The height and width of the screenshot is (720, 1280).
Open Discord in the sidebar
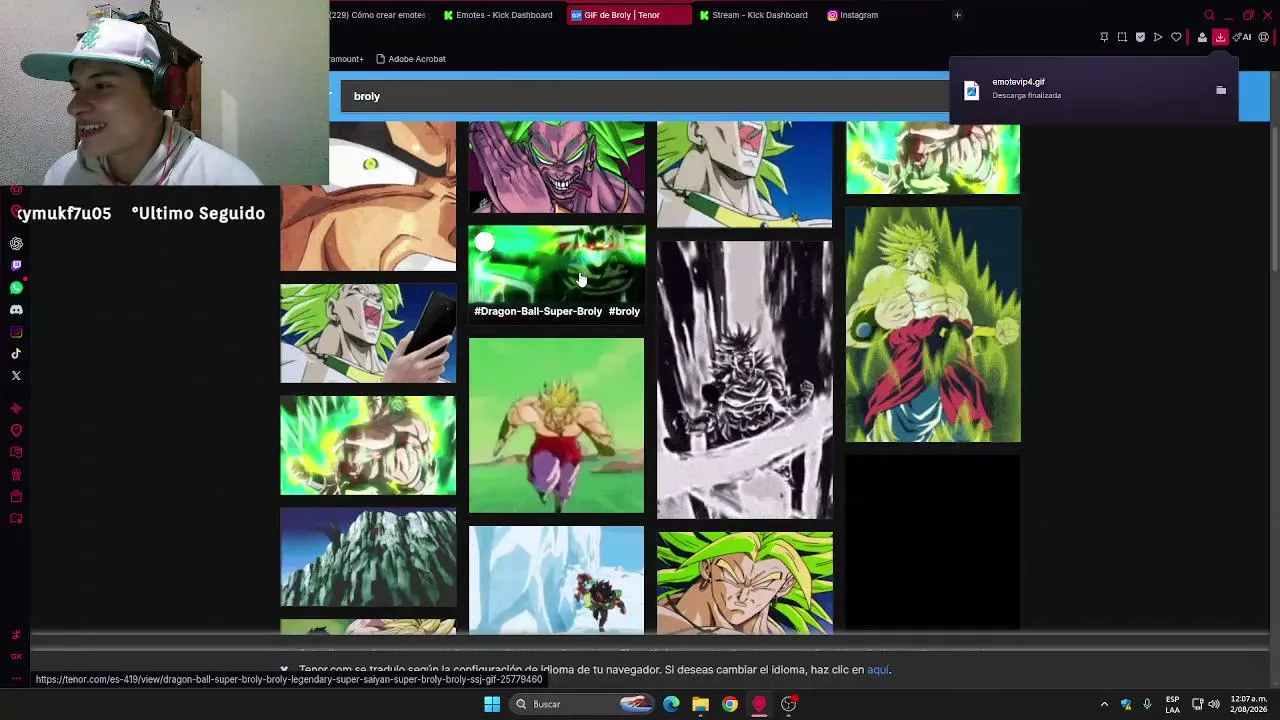point(16,309)
